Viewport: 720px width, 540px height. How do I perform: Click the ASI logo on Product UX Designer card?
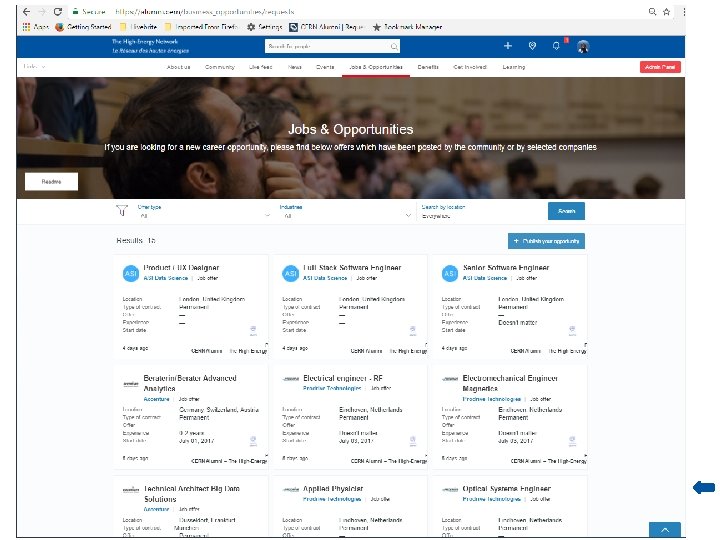(131, 273)
